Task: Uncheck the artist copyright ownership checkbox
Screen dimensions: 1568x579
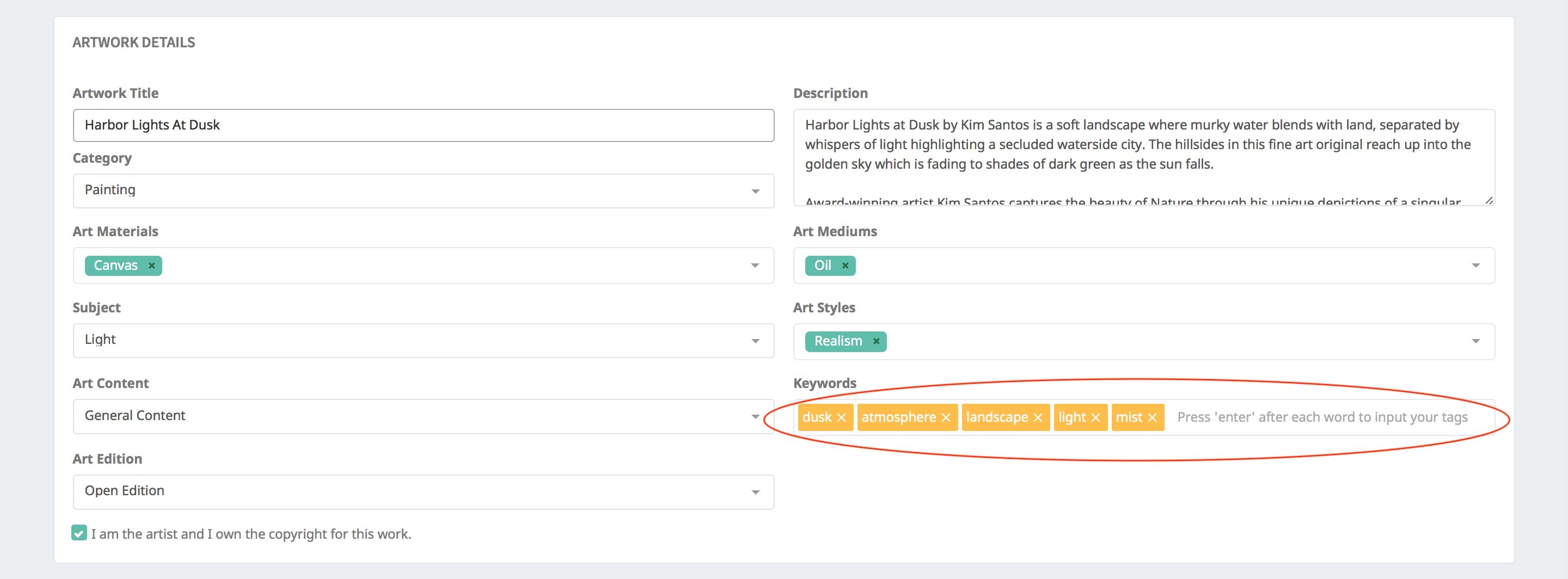Action: 79,533
